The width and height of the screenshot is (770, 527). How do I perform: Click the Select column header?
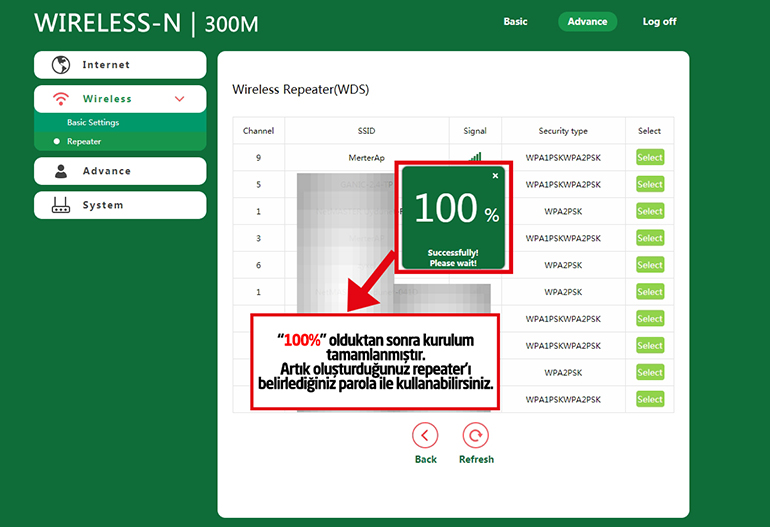click(x=649, y=131)
